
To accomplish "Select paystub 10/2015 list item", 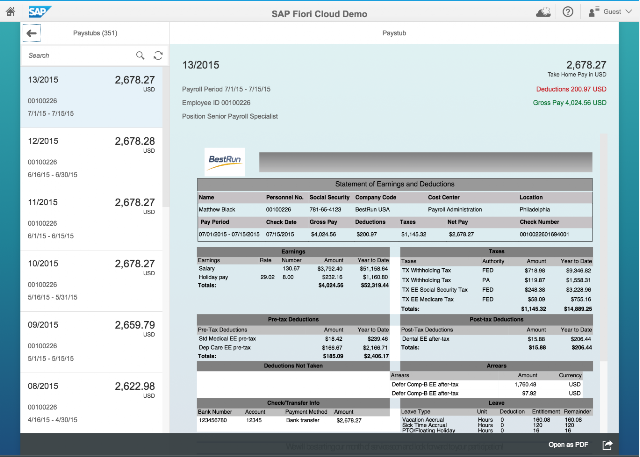I will [x=91, y=281].
